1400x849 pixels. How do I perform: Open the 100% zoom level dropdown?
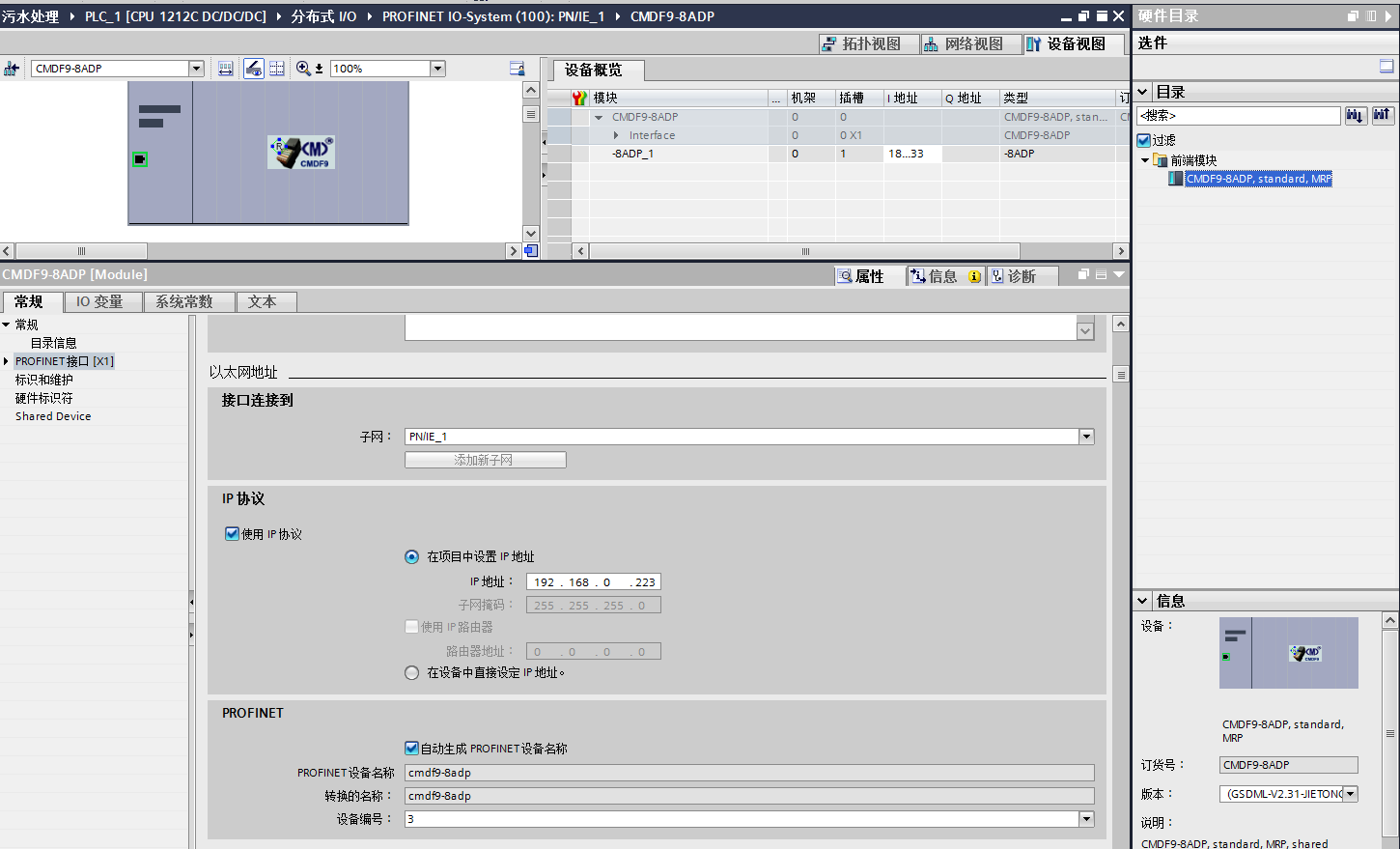437,69
